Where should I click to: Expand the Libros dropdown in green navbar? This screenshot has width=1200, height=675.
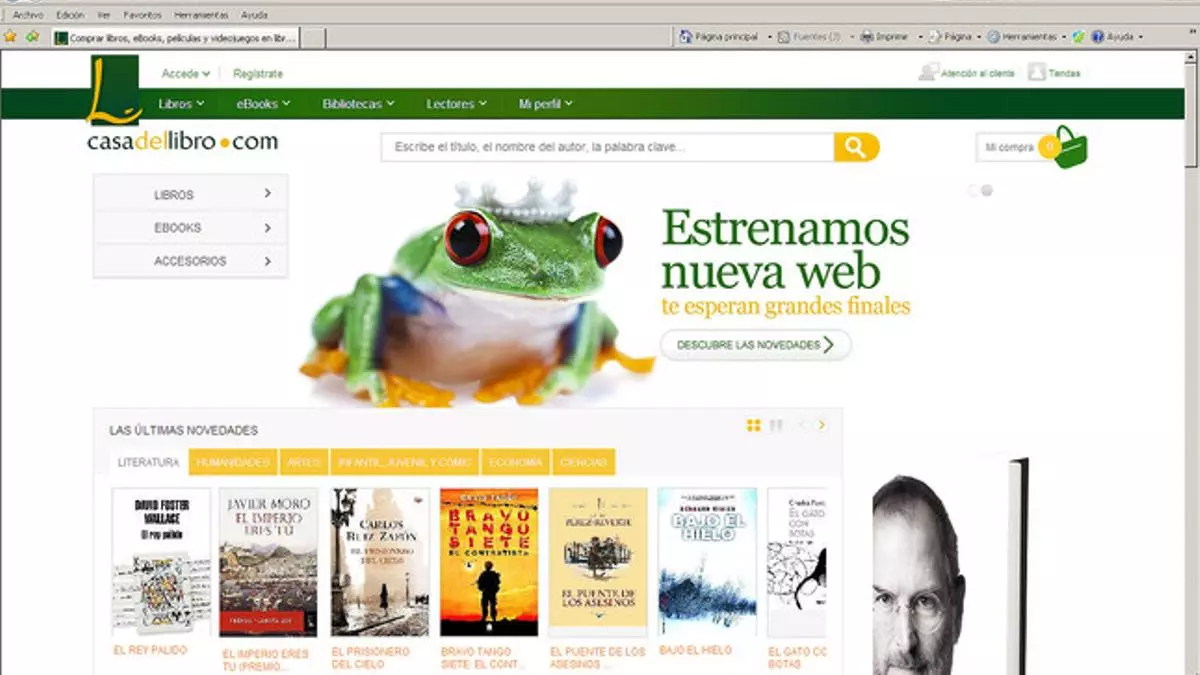(181, 104)
